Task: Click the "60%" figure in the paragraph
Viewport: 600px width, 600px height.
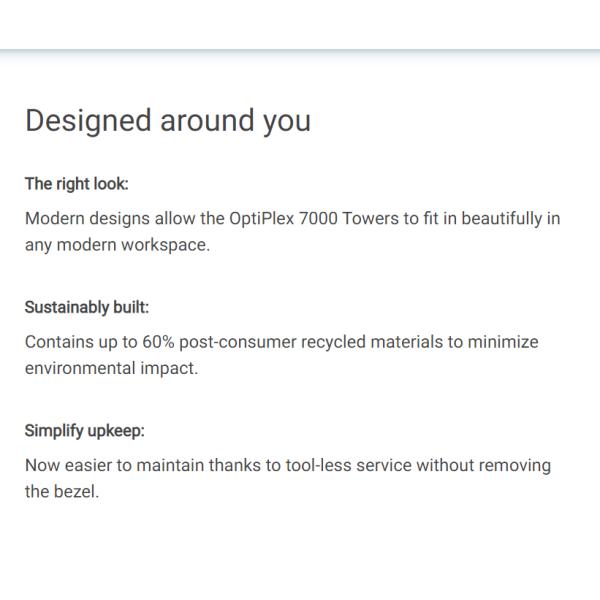Action: (158, 342)
